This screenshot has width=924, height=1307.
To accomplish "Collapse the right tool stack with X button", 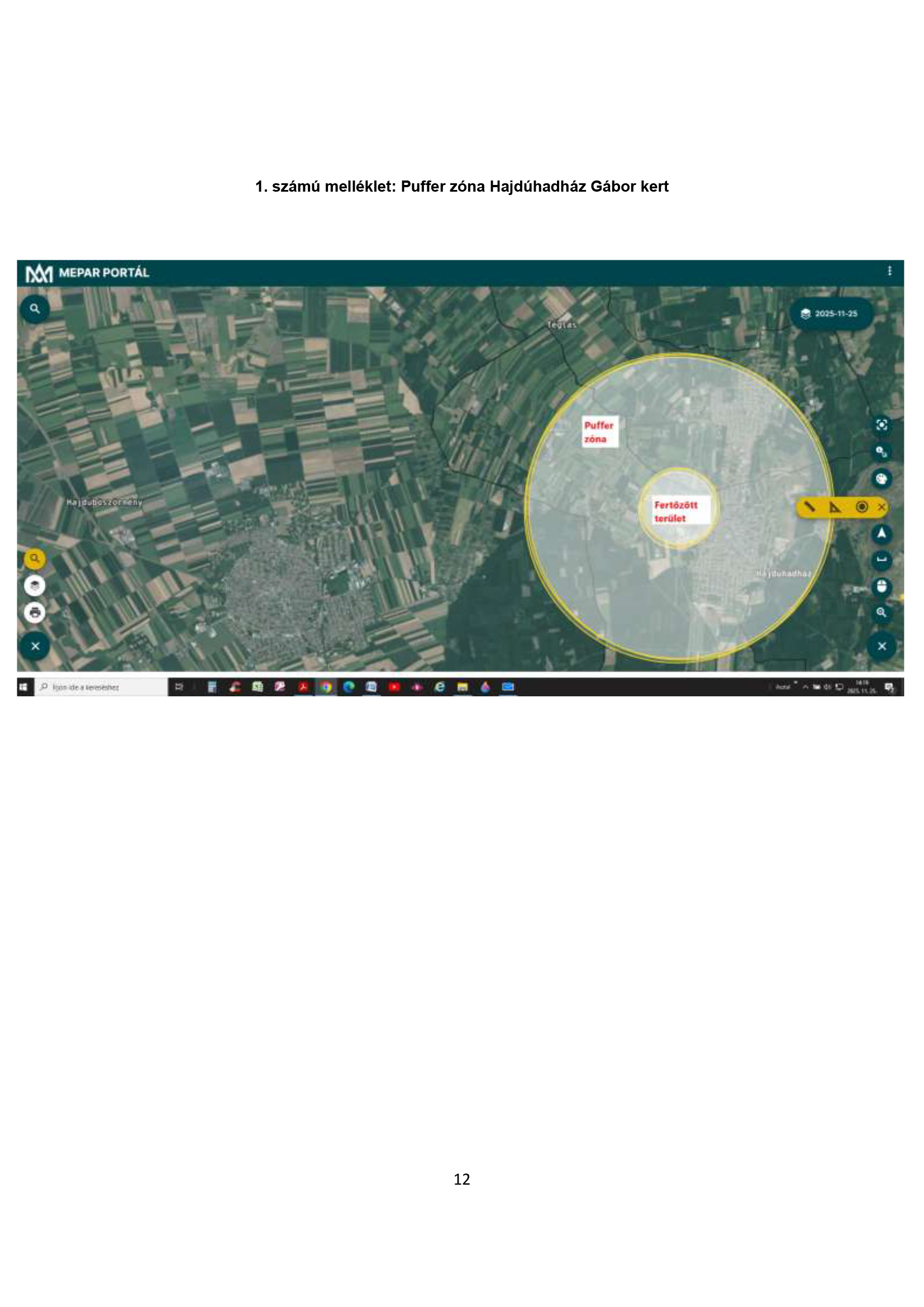I will click(x=882, y=646).
